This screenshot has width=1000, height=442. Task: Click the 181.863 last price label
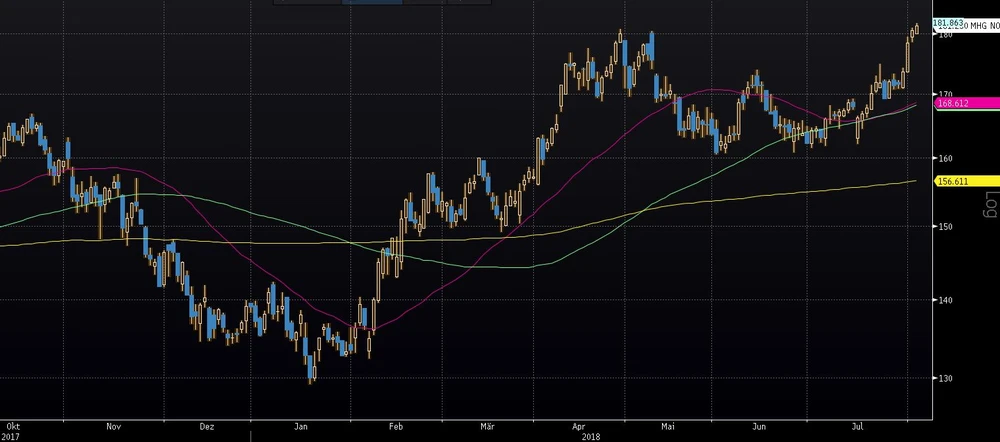click(x=948, y=22)
